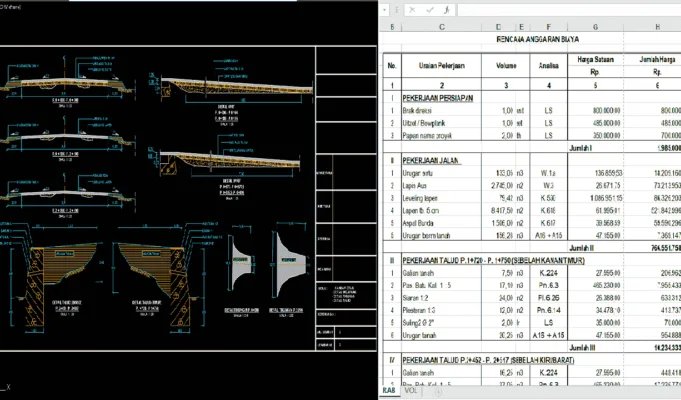This screenshot has height=400, width=681.
Task: Select column H header
Action: pyautogui.click(x=652, y=27)
